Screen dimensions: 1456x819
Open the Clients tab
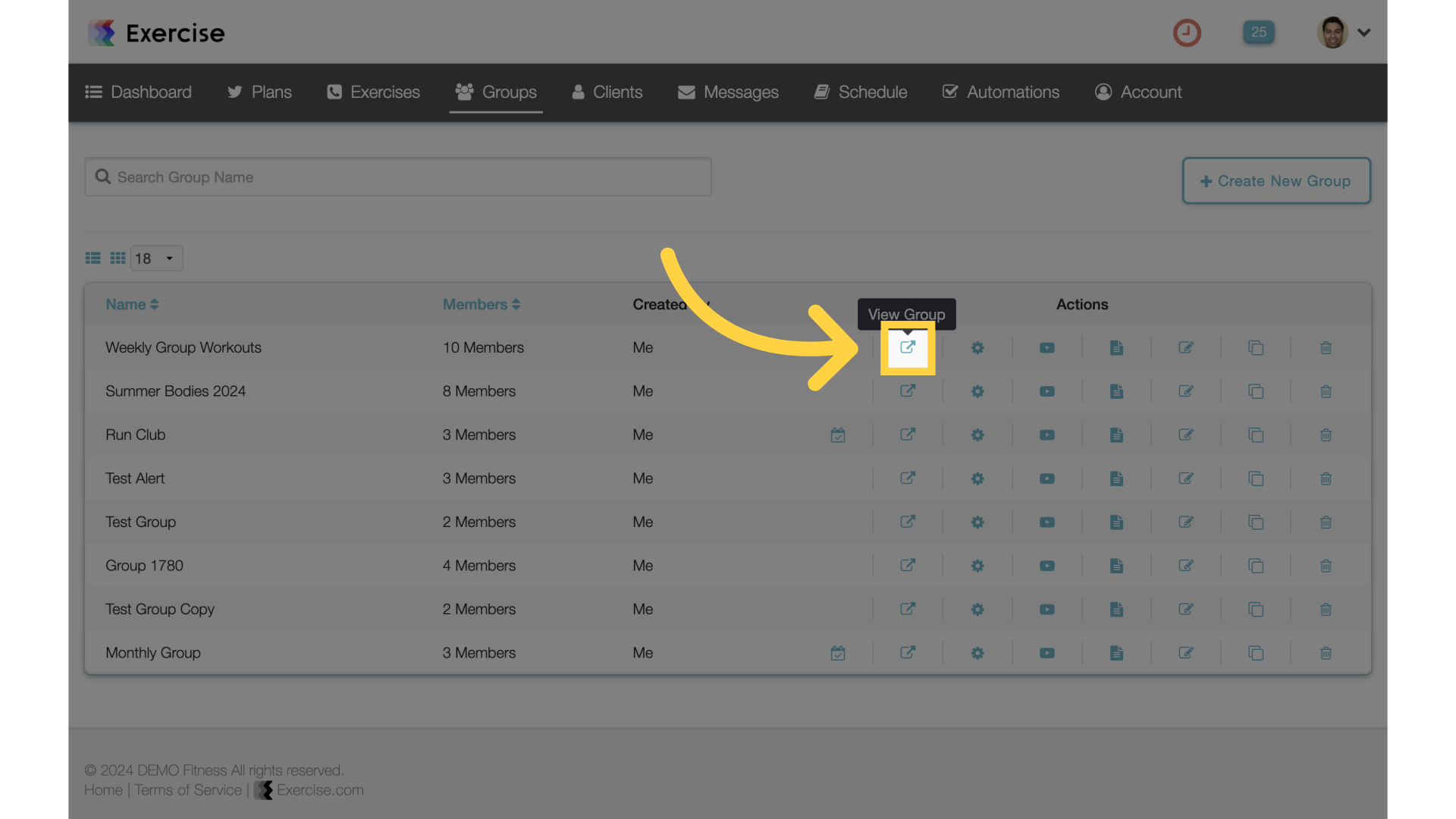(x=607, y=92)
